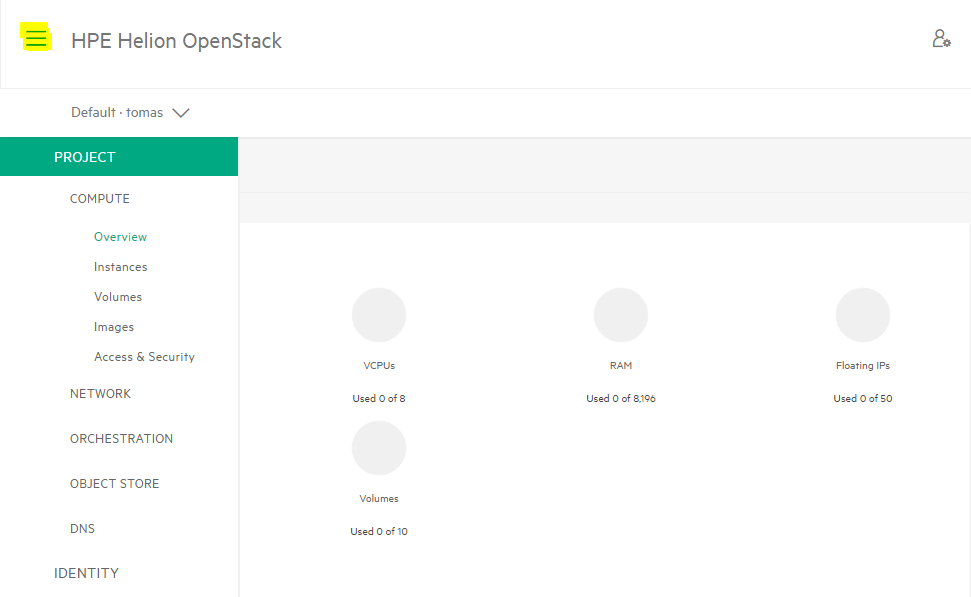This screenshot has height=597, width=971.
Task: Open the Default · tomas project dropdown
Action: coord(130,113)
